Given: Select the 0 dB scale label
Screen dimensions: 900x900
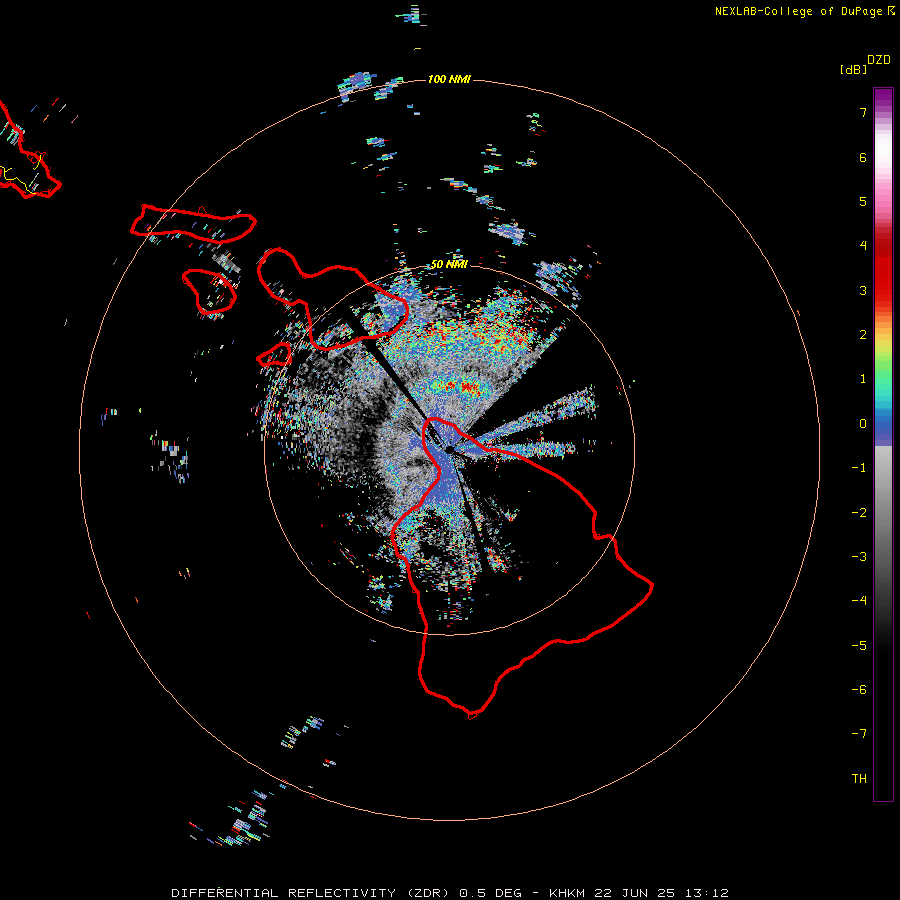Looking at the screenshot, I should click(863, 424).
